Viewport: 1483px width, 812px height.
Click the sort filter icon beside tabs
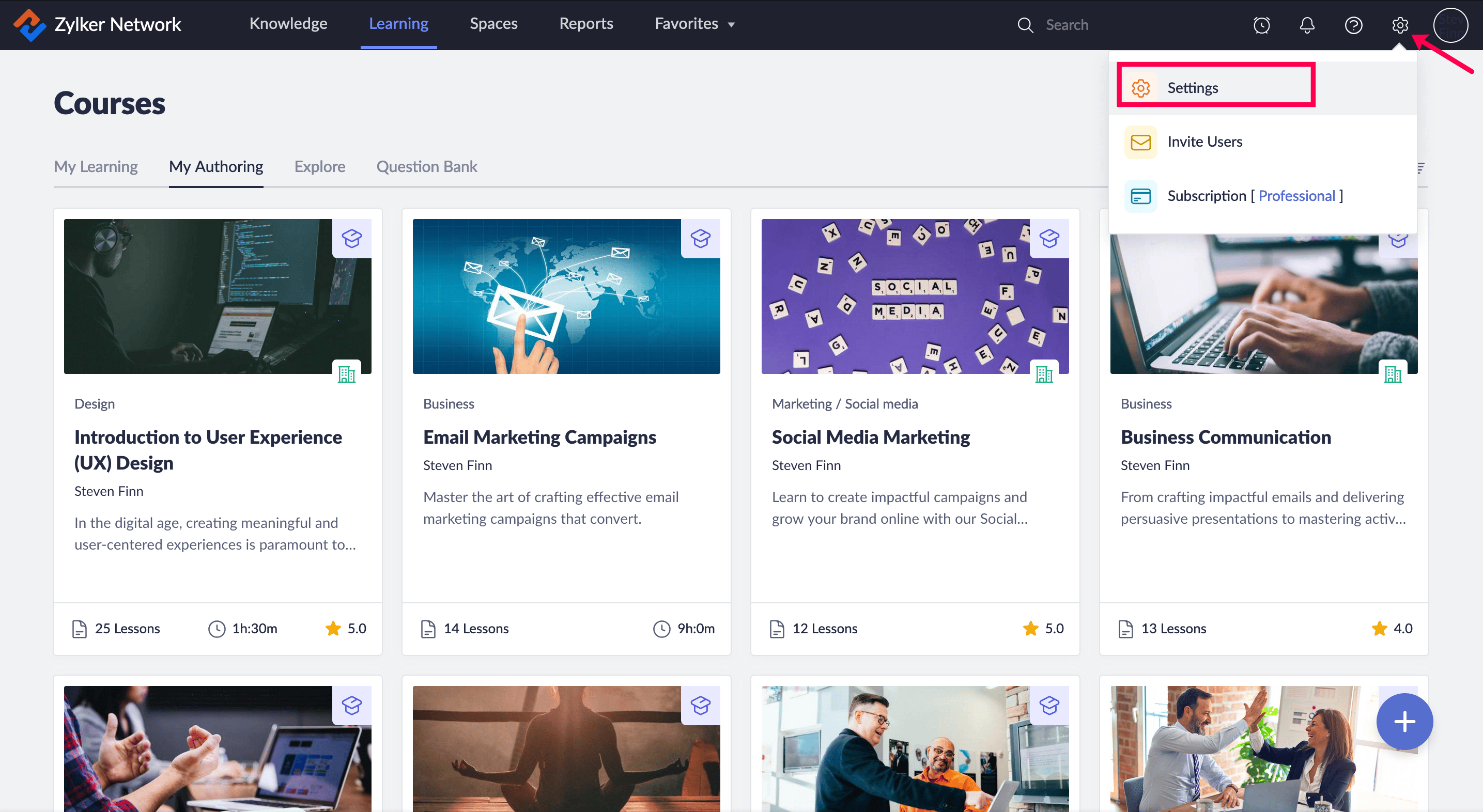[x=1420, y=167]
